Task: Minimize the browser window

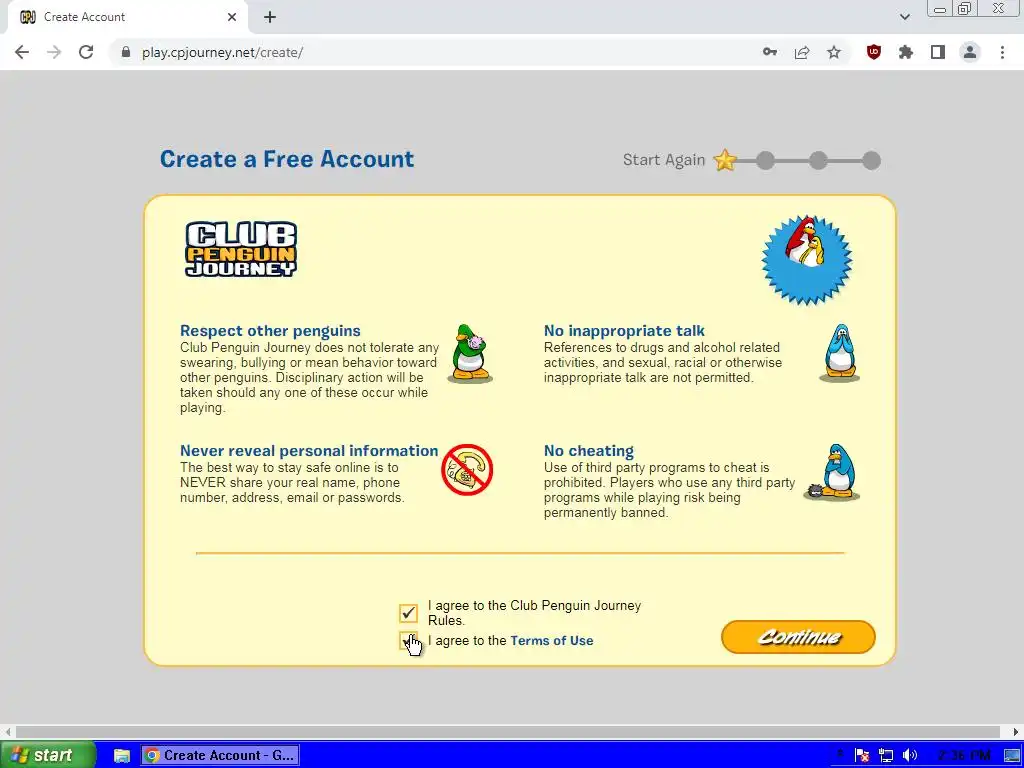Action: (940, 9)
